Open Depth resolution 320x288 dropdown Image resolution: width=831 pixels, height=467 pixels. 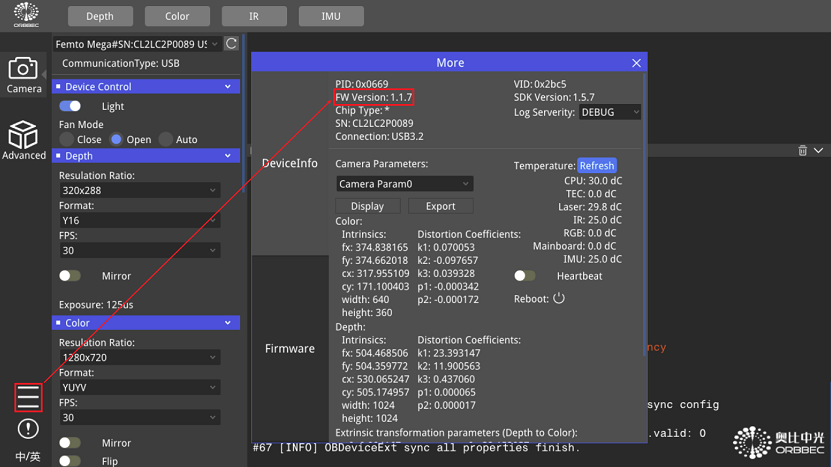[x=139, y=190]
